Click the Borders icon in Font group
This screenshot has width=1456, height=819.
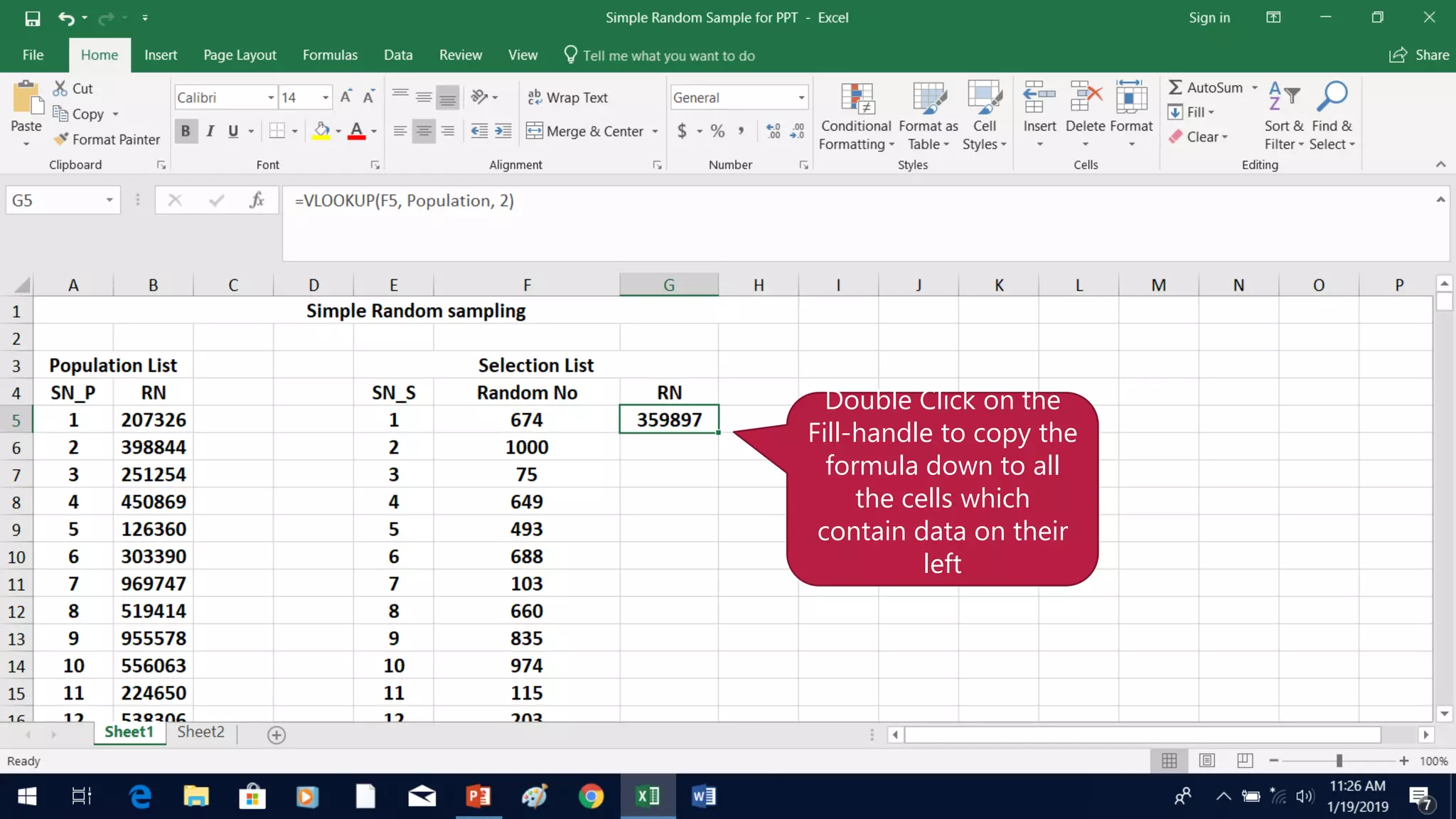pos(277,131)
